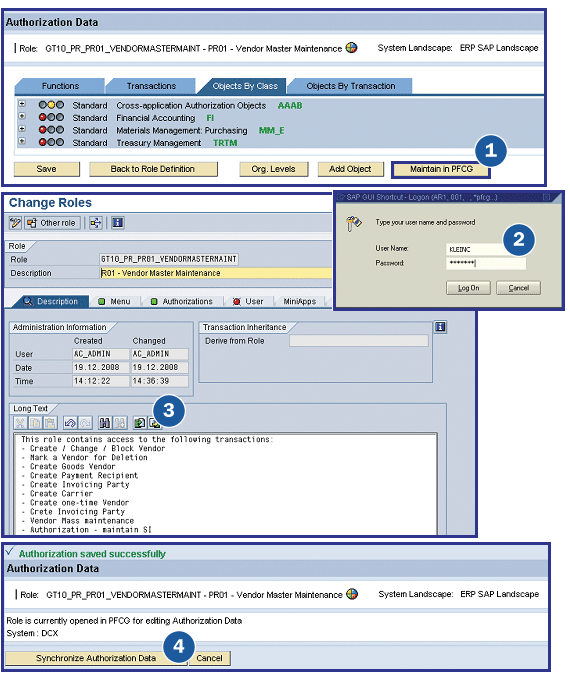This screenshot has width=570, height=678.
Task: Click inside the Long Text editor area
Action: (x=225, y=483)
